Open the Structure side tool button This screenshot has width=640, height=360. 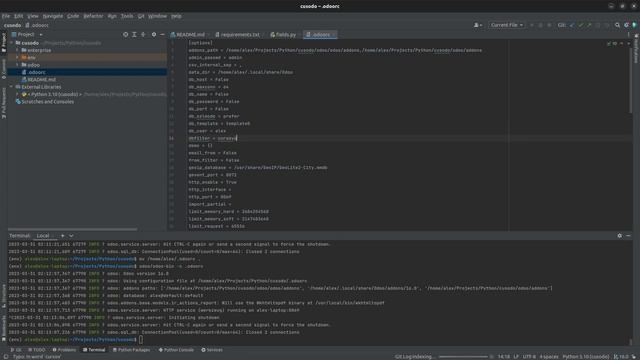point(4,297)
